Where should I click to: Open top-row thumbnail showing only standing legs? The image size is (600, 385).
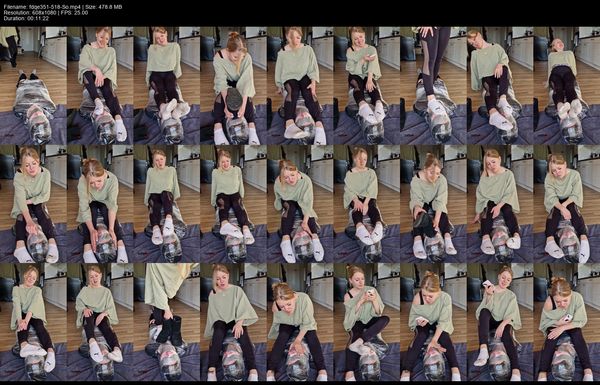(x=433, y=86)
